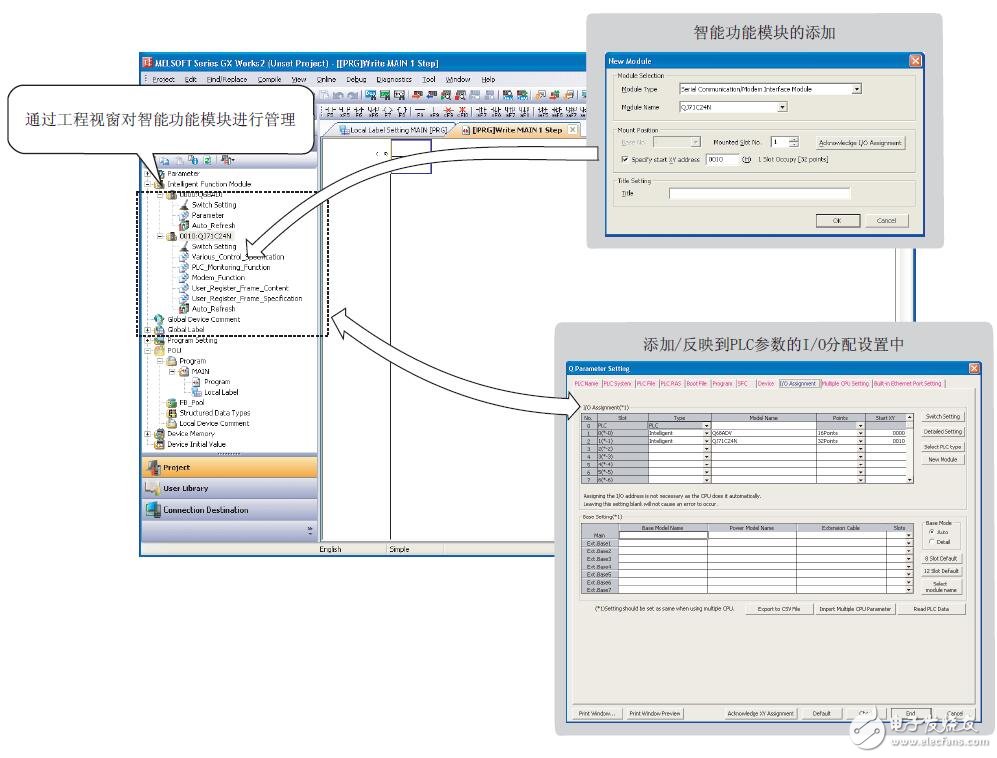
Task: Open Device Initial Value tree item
Action: (x=196, y=444)
